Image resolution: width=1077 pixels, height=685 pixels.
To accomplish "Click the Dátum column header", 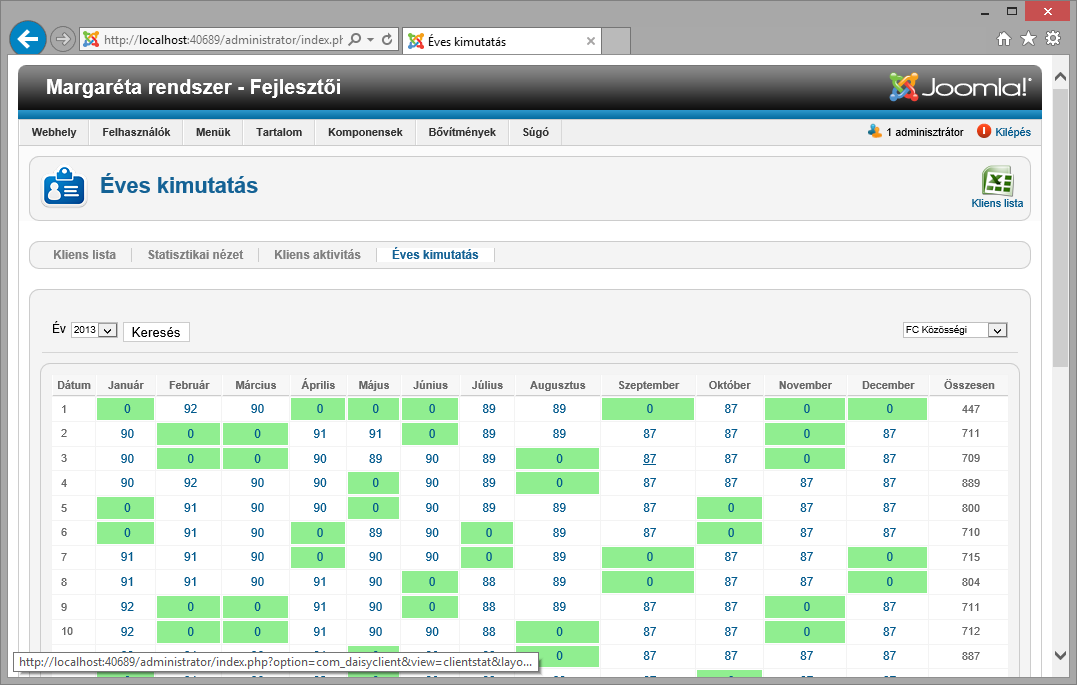I will [x=73, y=385].
